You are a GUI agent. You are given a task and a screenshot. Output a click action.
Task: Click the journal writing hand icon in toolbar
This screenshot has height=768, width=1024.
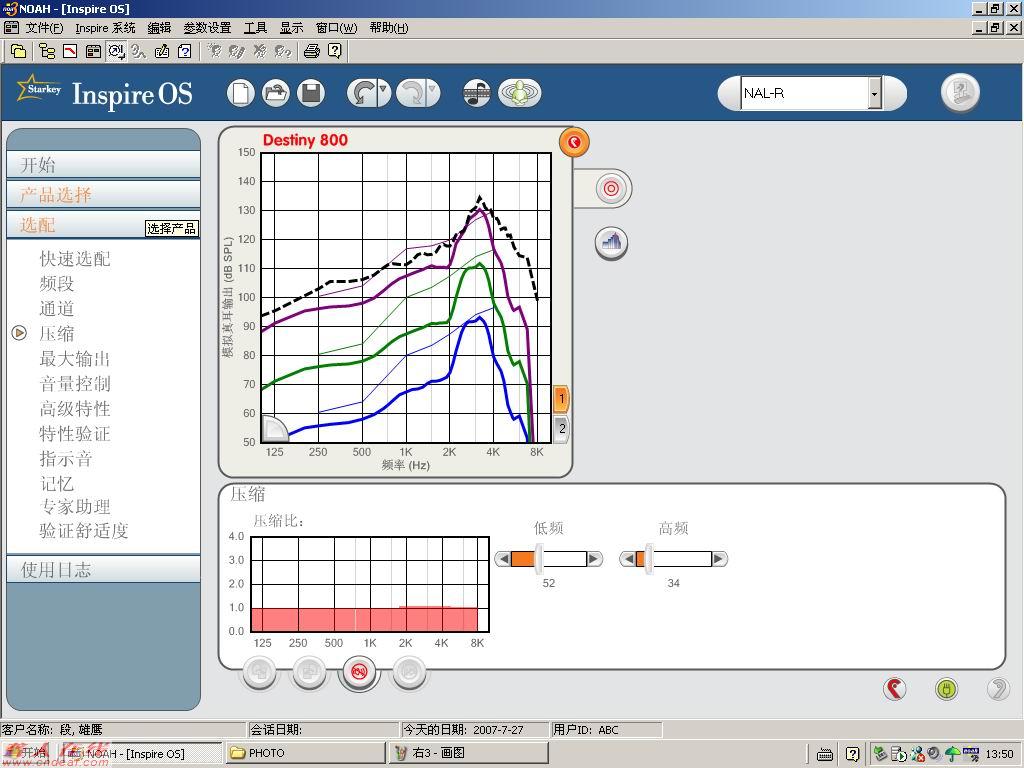[x=161, y=51]
